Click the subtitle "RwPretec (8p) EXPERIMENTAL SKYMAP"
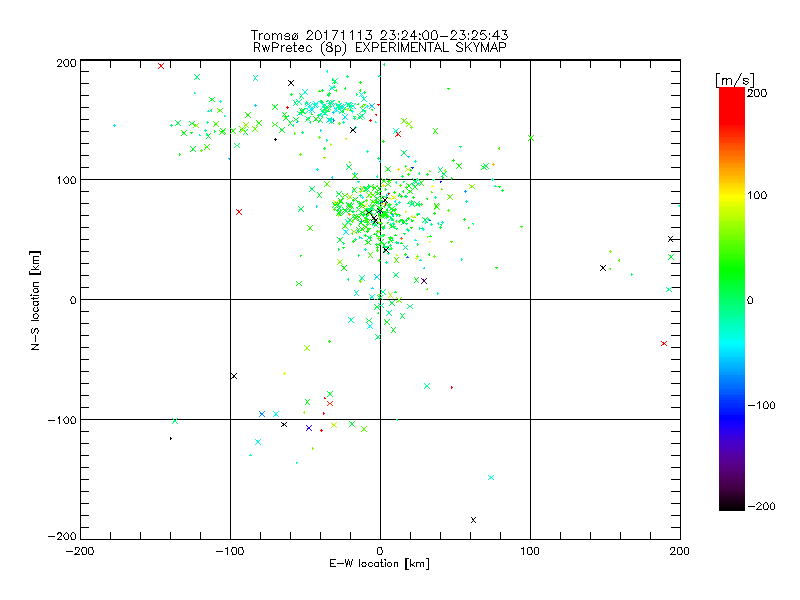 [x=379, y=47]
